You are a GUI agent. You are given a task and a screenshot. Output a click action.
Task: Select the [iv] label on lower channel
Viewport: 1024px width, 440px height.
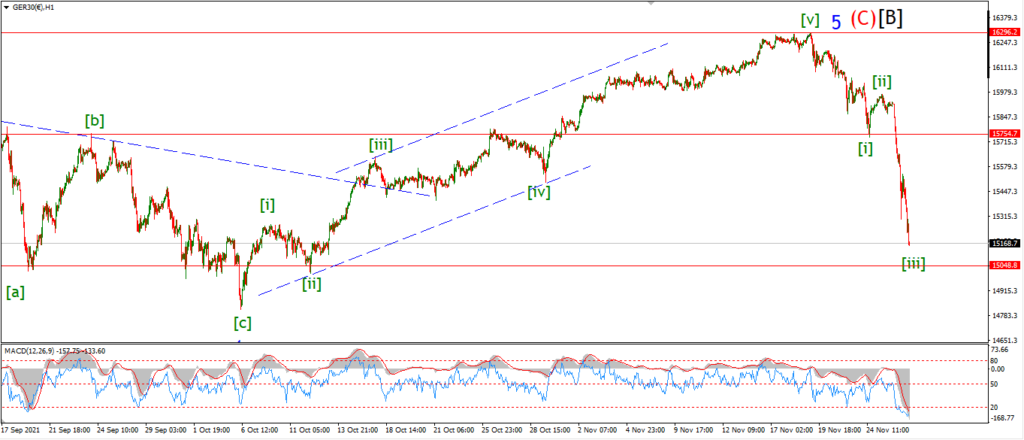(x=539, y=192)
